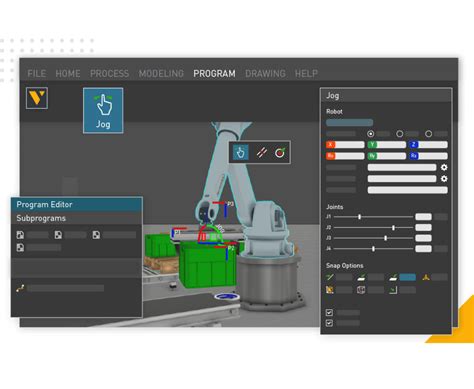The image size is (474, 389).
Task: Select the first radio button under Robot
Action: (x=370, y=134)
